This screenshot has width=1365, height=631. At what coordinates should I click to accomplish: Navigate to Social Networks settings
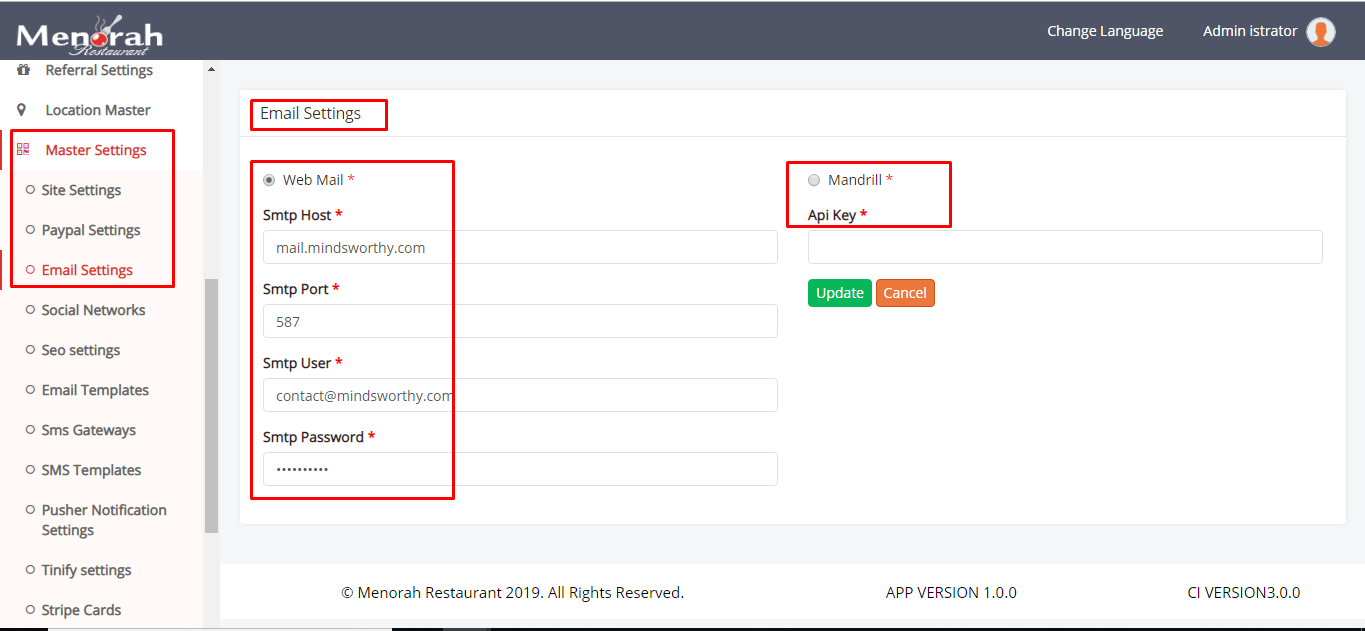point(93,310)
